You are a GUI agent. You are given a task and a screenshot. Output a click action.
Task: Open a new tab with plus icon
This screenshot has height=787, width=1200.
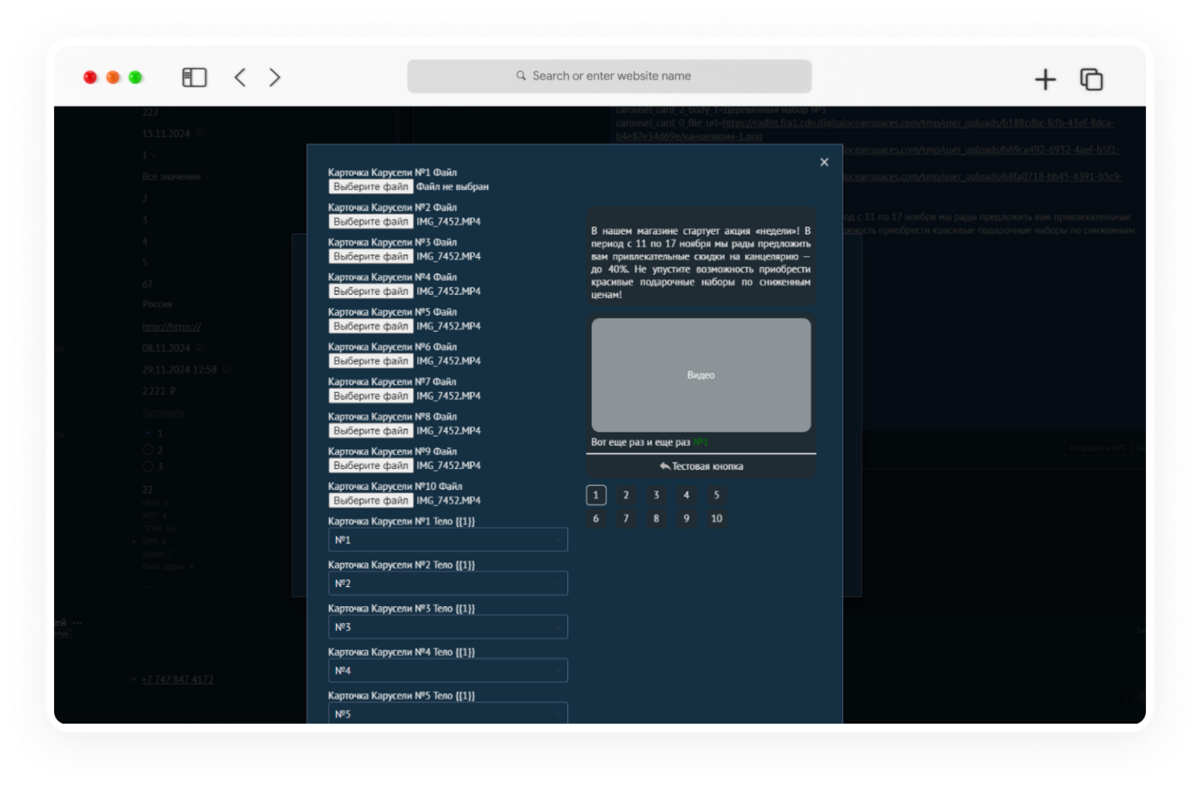[x=1045, y=79]
